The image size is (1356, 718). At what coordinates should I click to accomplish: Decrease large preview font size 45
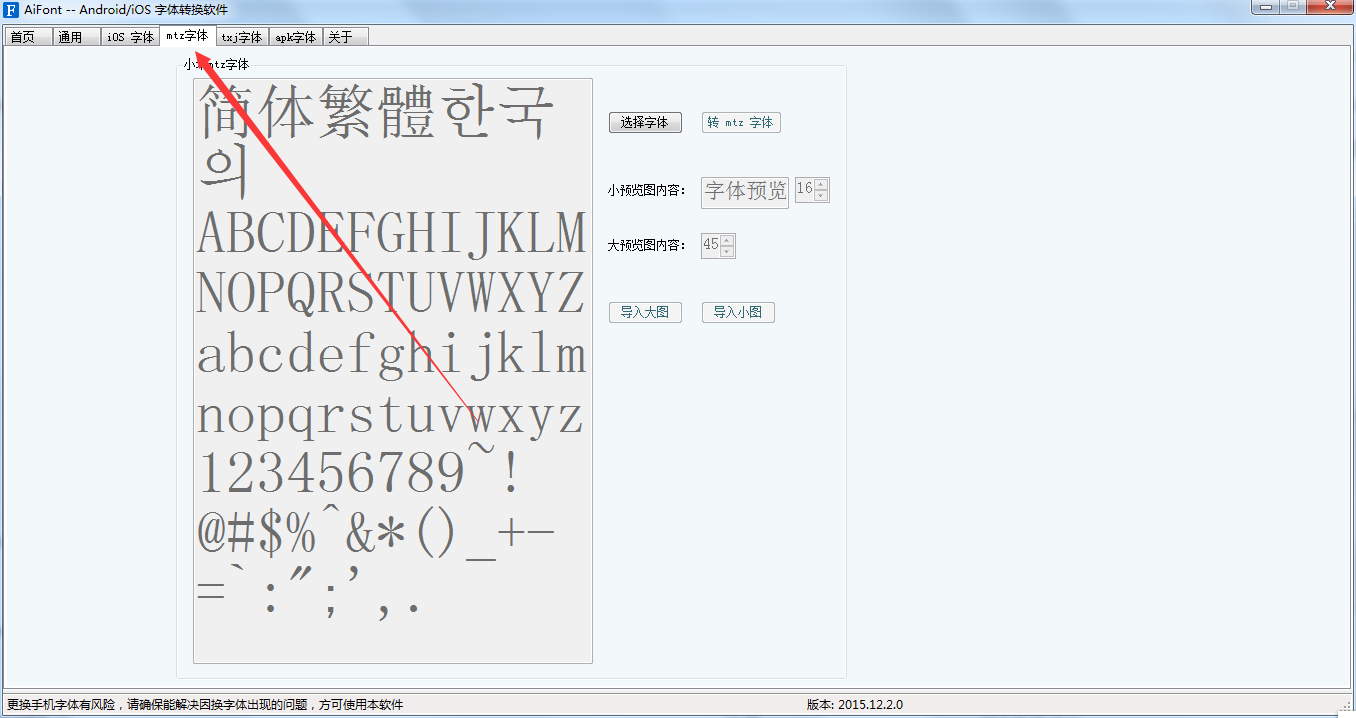click(x=727, y=251)
